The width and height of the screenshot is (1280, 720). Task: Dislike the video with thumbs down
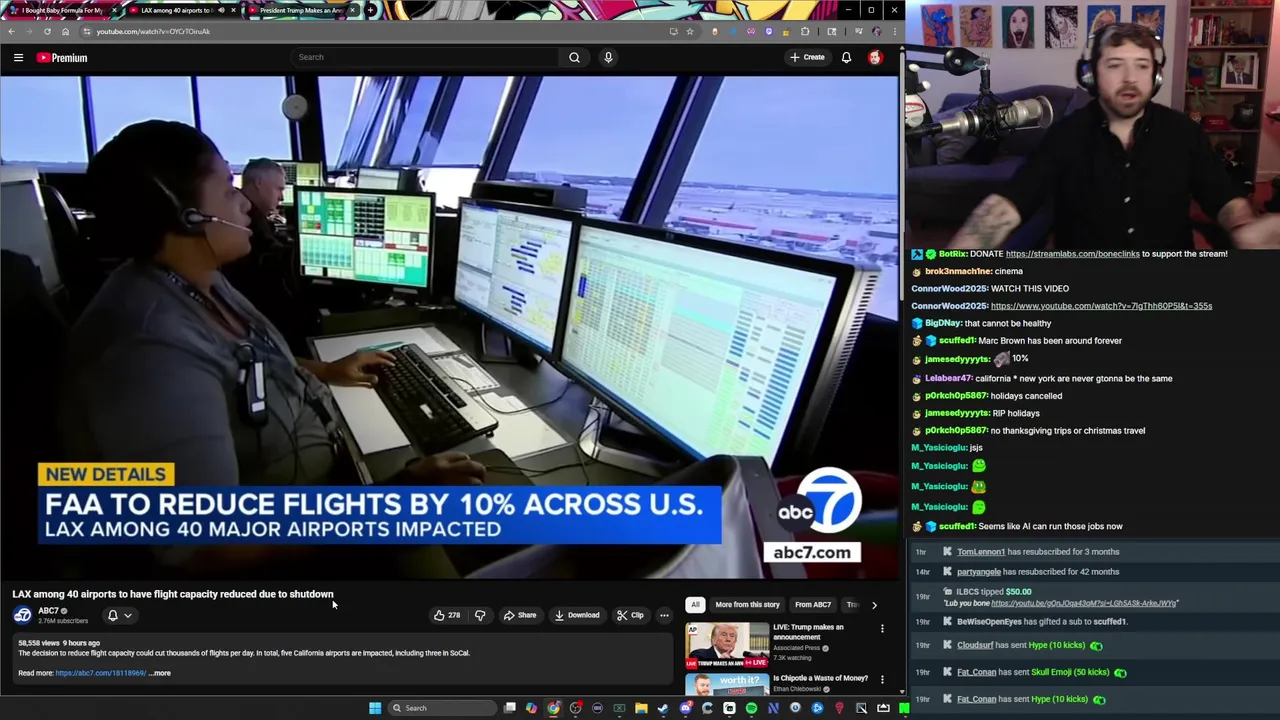(480, 615)
